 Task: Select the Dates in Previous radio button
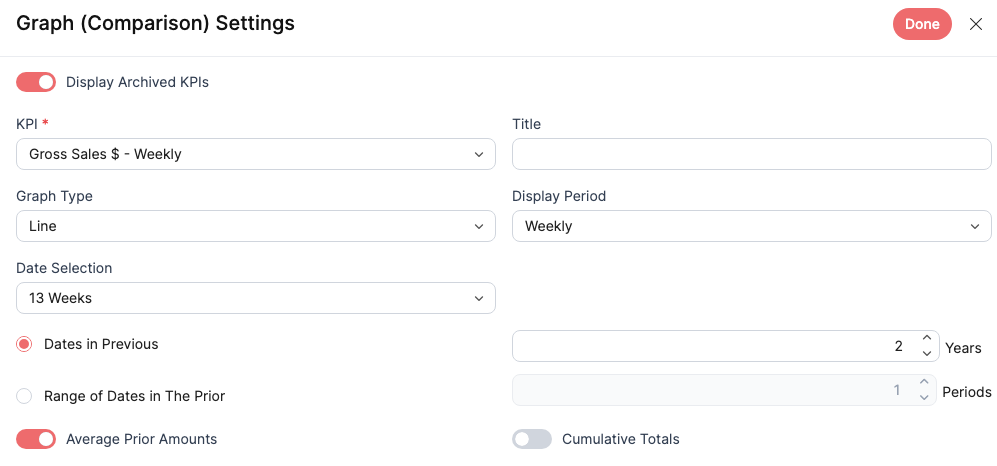click(x=24, y=344)
